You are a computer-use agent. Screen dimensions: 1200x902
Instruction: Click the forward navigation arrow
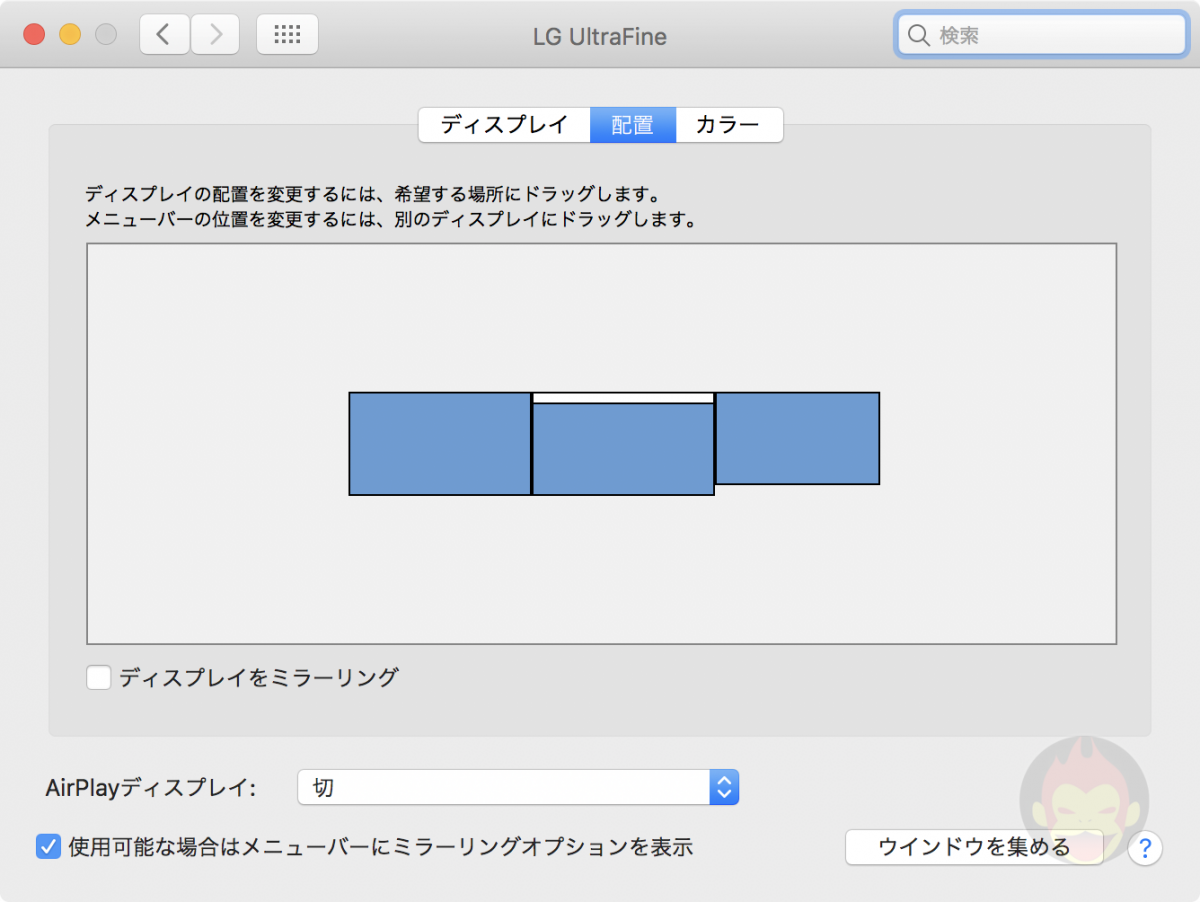pos(214,35)
